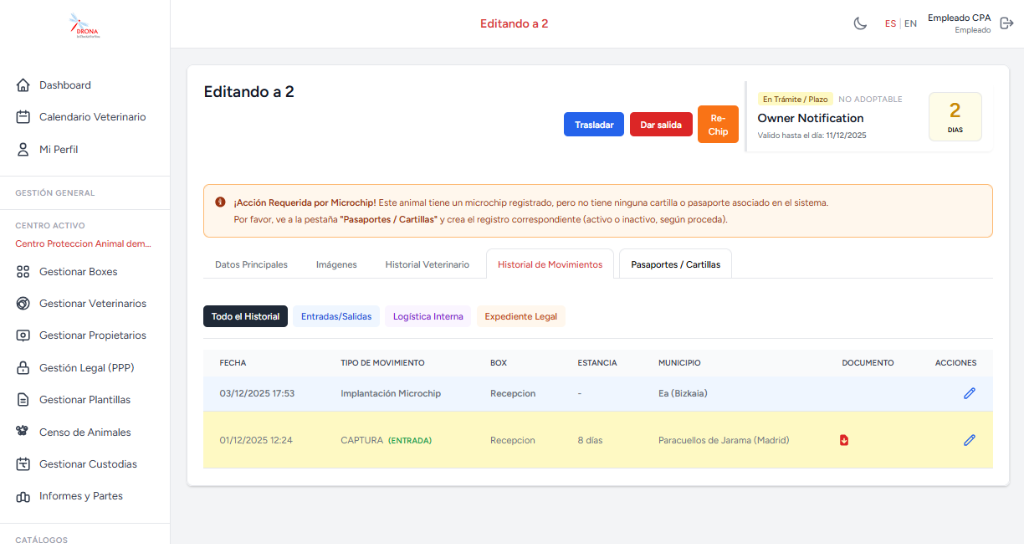Click the Ea (Bizkaia) municipality cell
1024x544 pixels.
click(682, 394)
